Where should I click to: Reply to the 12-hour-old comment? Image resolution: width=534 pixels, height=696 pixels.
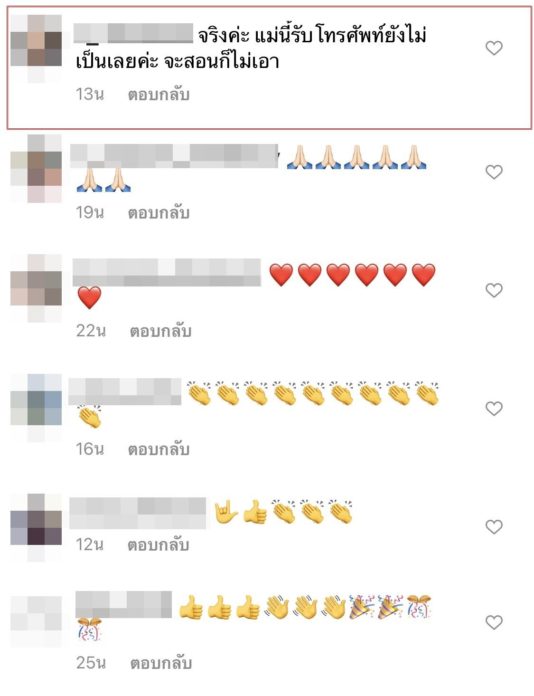tap(159, 545)
